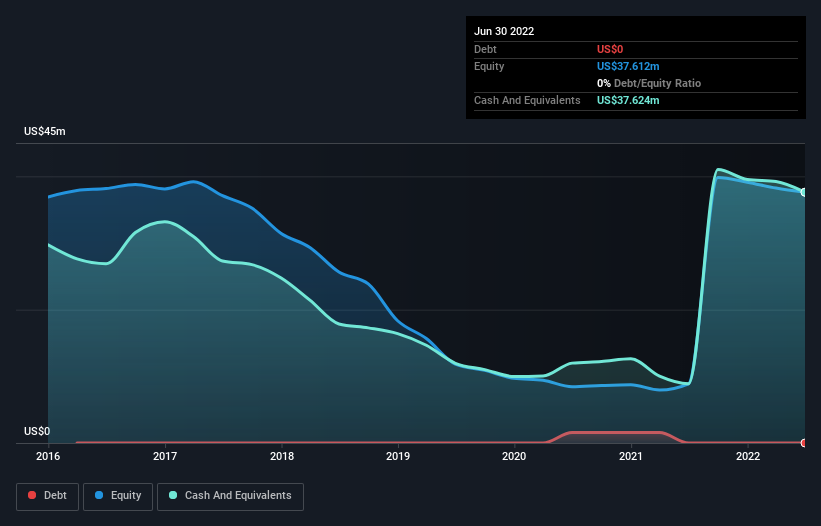The width and height of the screenshot is (821, 526).
Task: Select the 2022 x-axis label
Action: pyautogui.click(x=748, y=456)
